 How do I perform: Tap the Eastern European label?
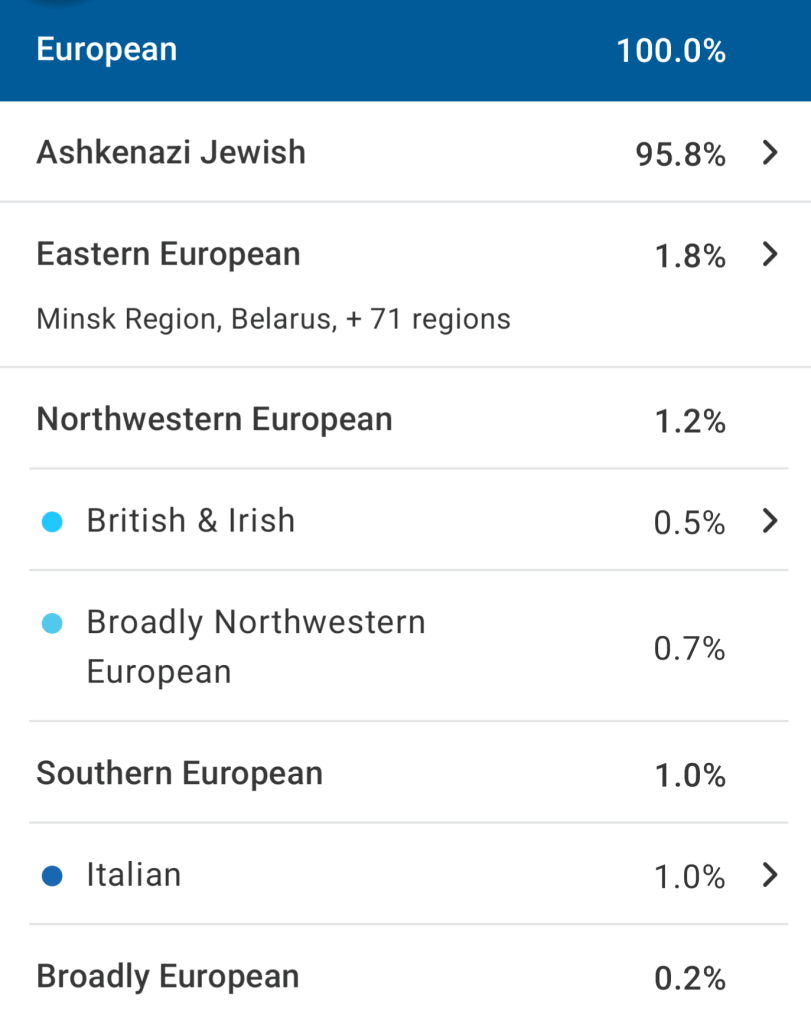(168, 254)
